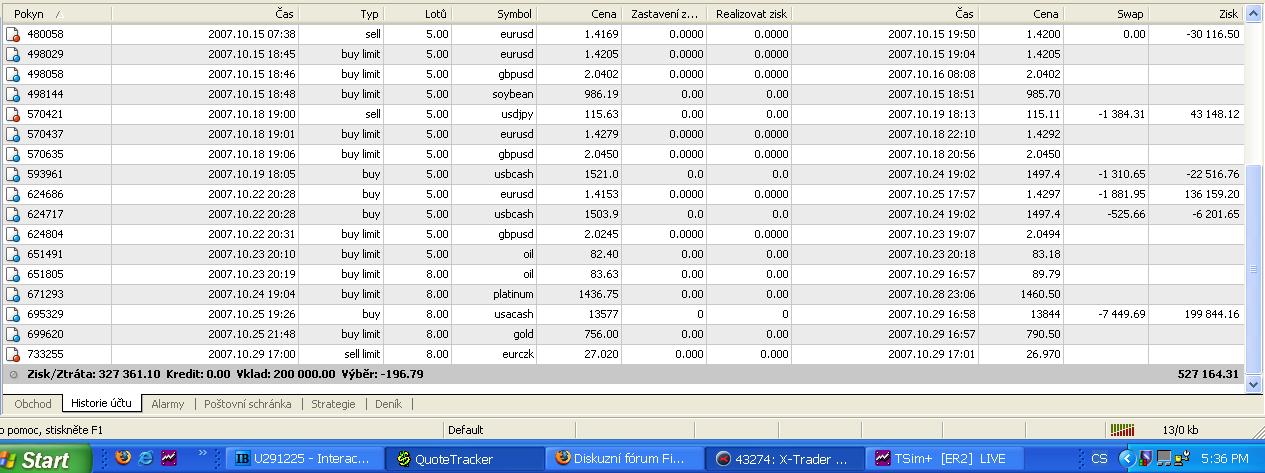Expand hidden quick launch items chevron
This screenshot has height=473, width=1265.
point(203,453)
